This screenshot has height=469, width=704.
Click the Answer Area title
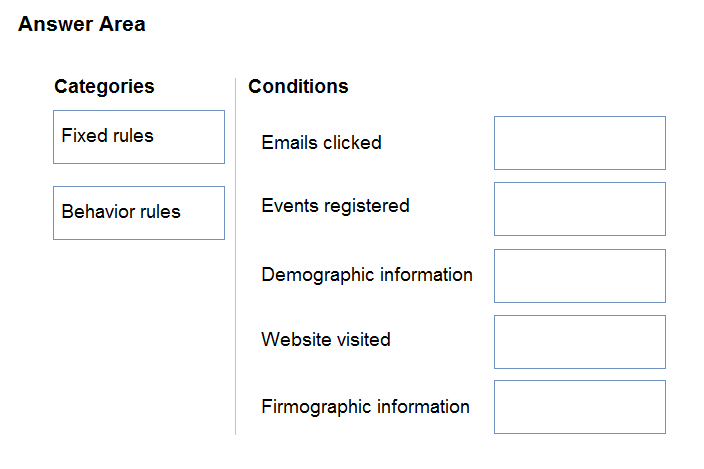pyautogui.click(x=82, y=24)
